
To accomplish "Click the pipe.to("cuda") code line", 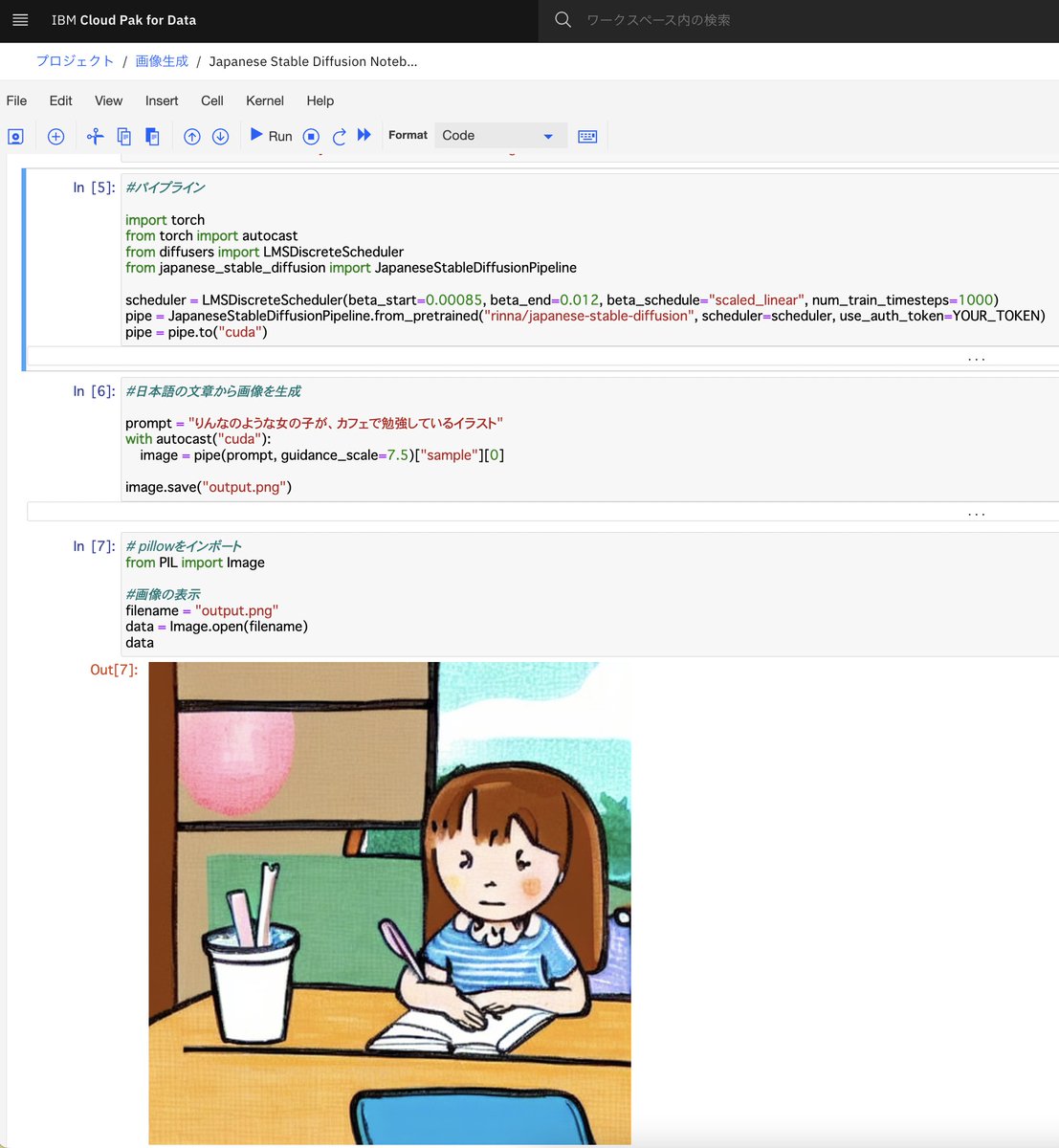I will pyautogui.click(x=196, y=332).
